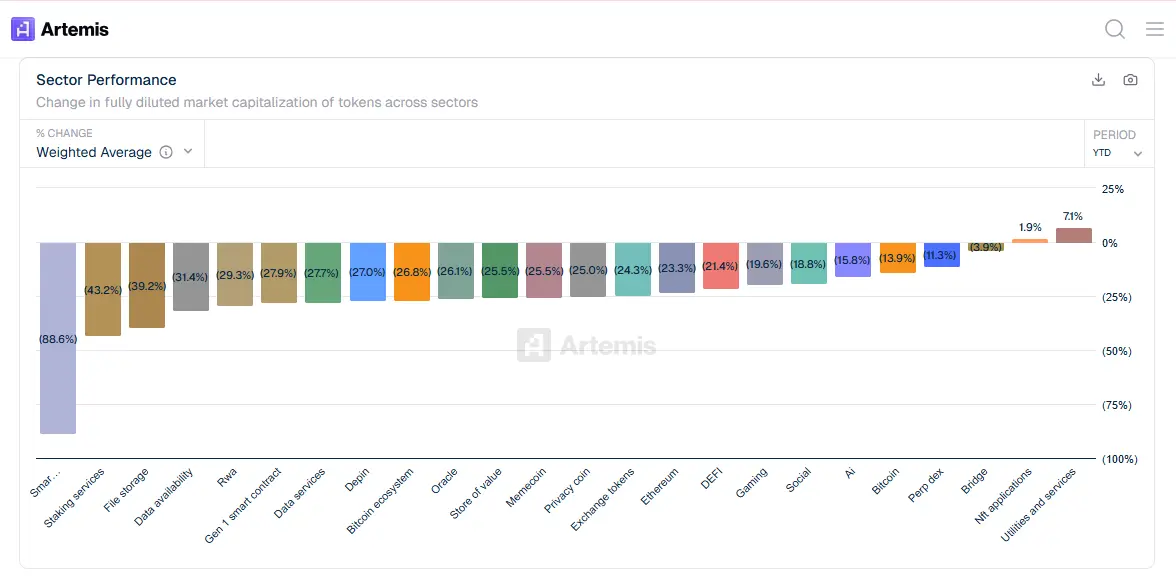1176x577 pixels.
Task: Open the search magnifier
Action: (1114, 29)
